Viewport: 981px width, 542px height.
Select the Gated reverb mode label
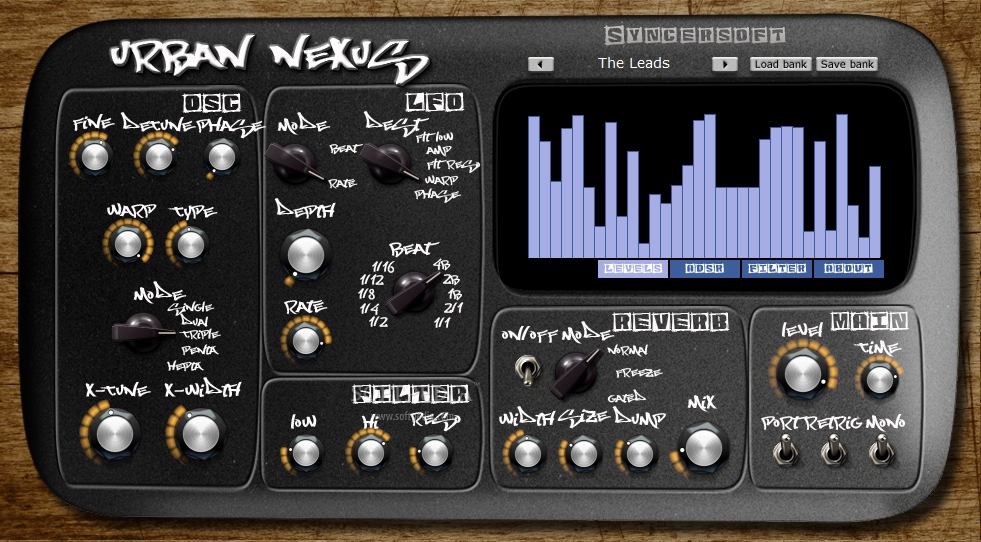pos(626,397)
